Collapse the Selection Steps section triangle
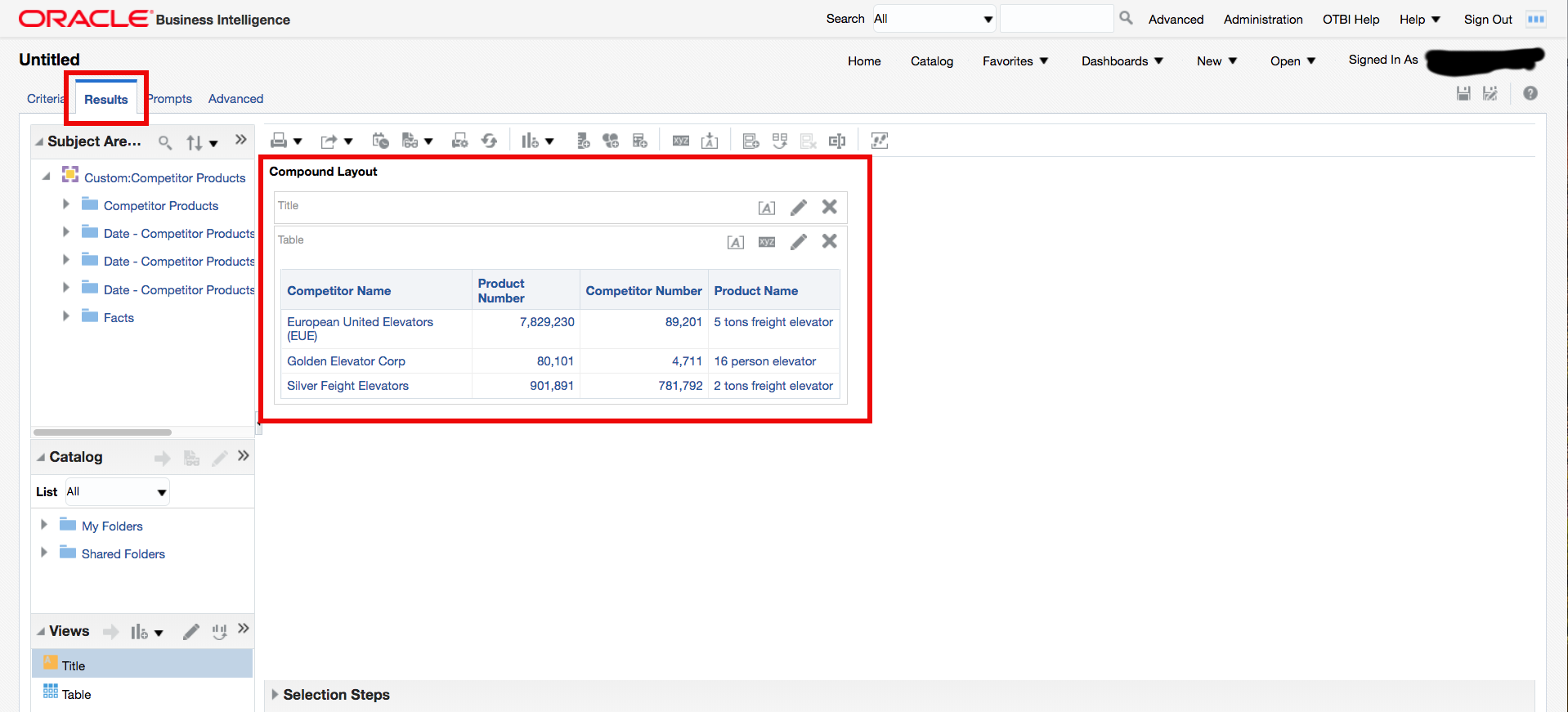 pos(275,694)
